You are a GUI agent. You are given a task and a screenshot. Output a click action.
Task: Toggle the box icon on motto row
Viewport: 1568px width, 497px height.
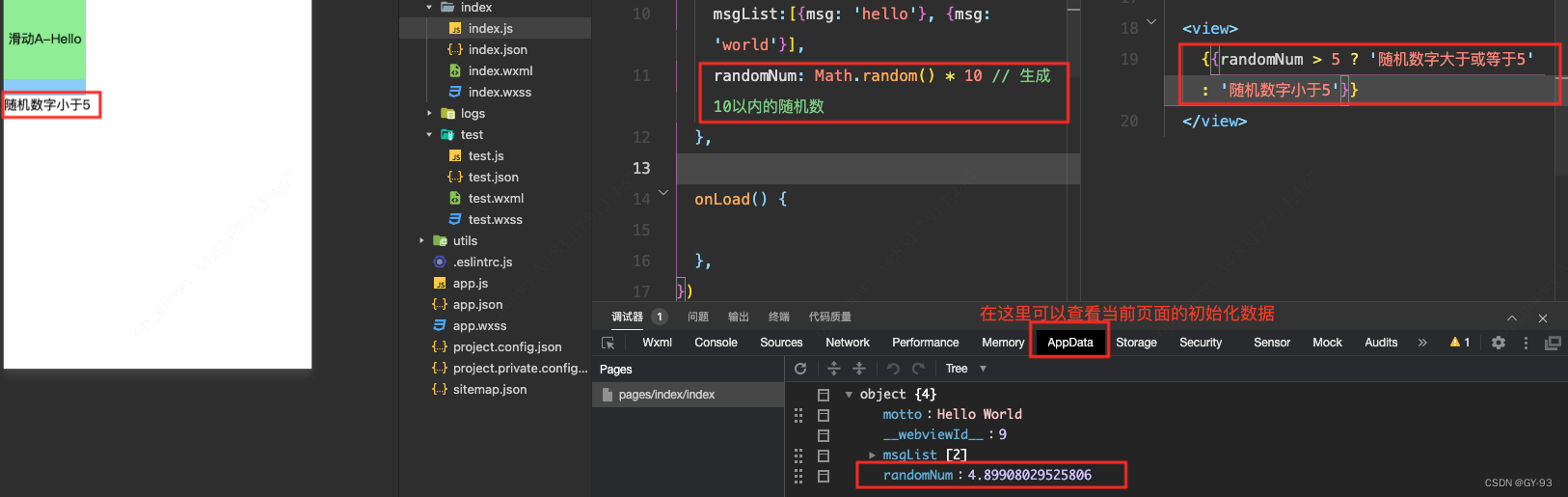point(824,415)
